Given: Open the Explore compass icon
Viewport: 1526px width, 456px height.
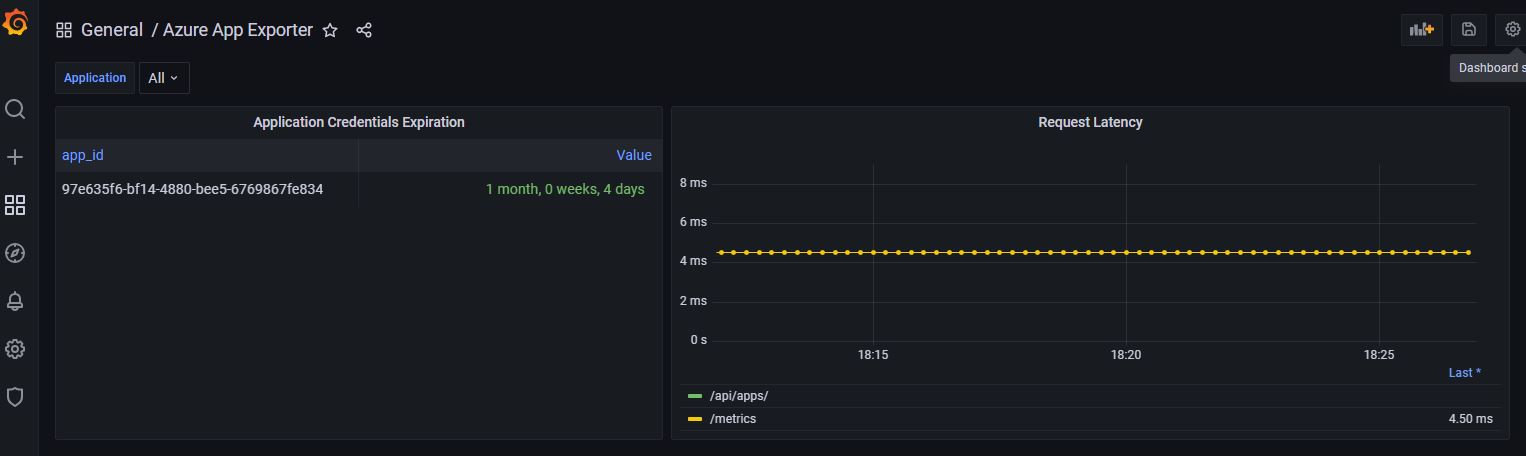Looking at the screenshot, I should (15, 253).
